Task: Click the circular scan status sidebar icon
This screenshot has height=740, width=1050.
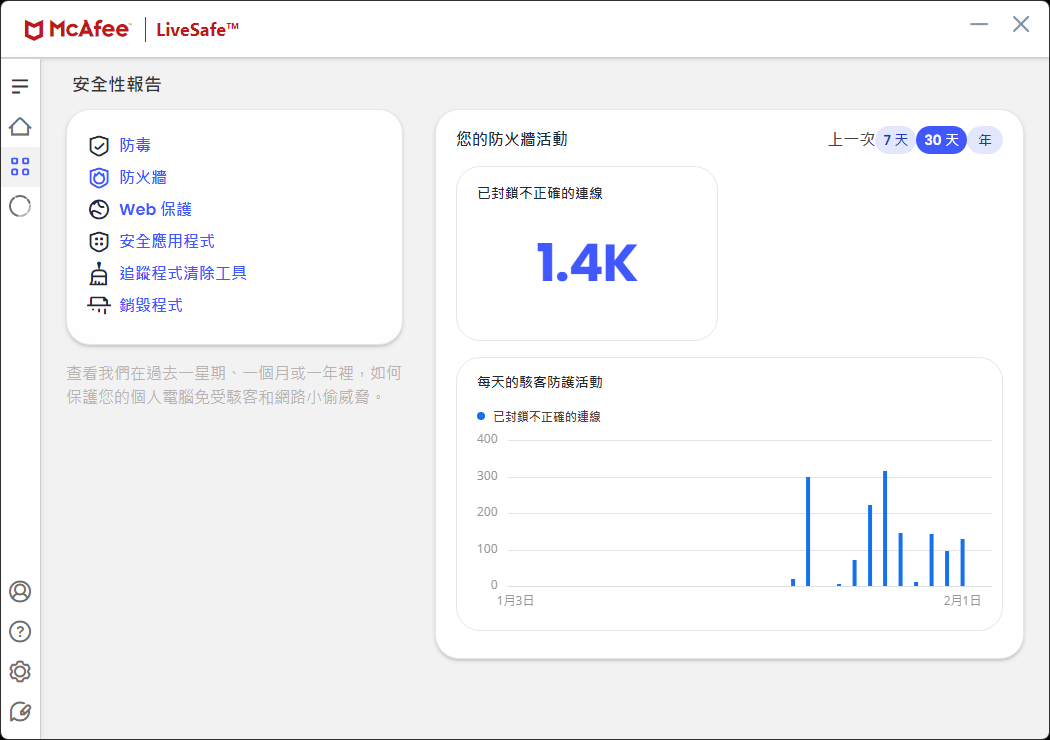Action: click(20, 207)
